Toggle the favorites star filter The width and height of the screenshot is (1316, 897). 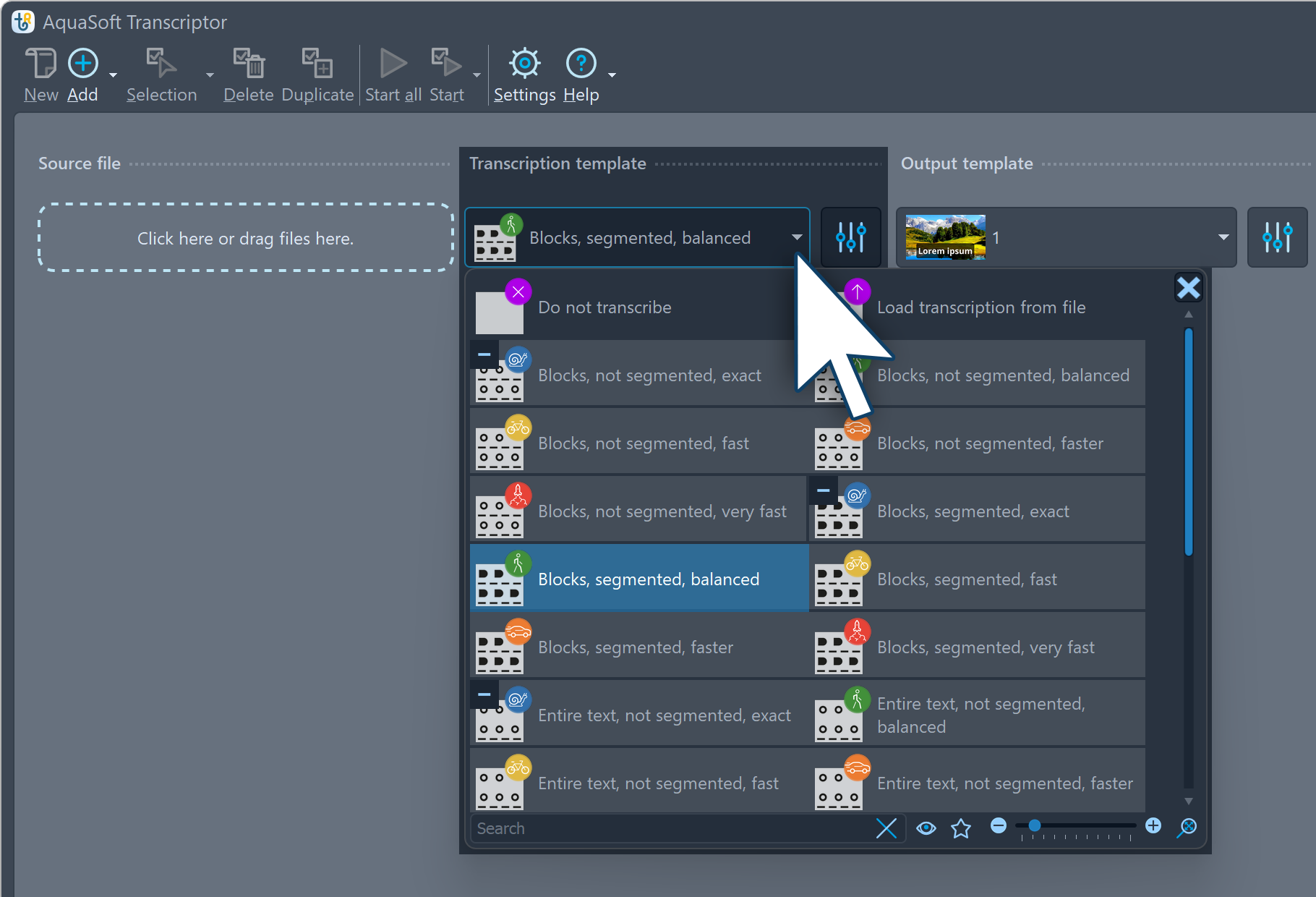(x=961, y=828)
